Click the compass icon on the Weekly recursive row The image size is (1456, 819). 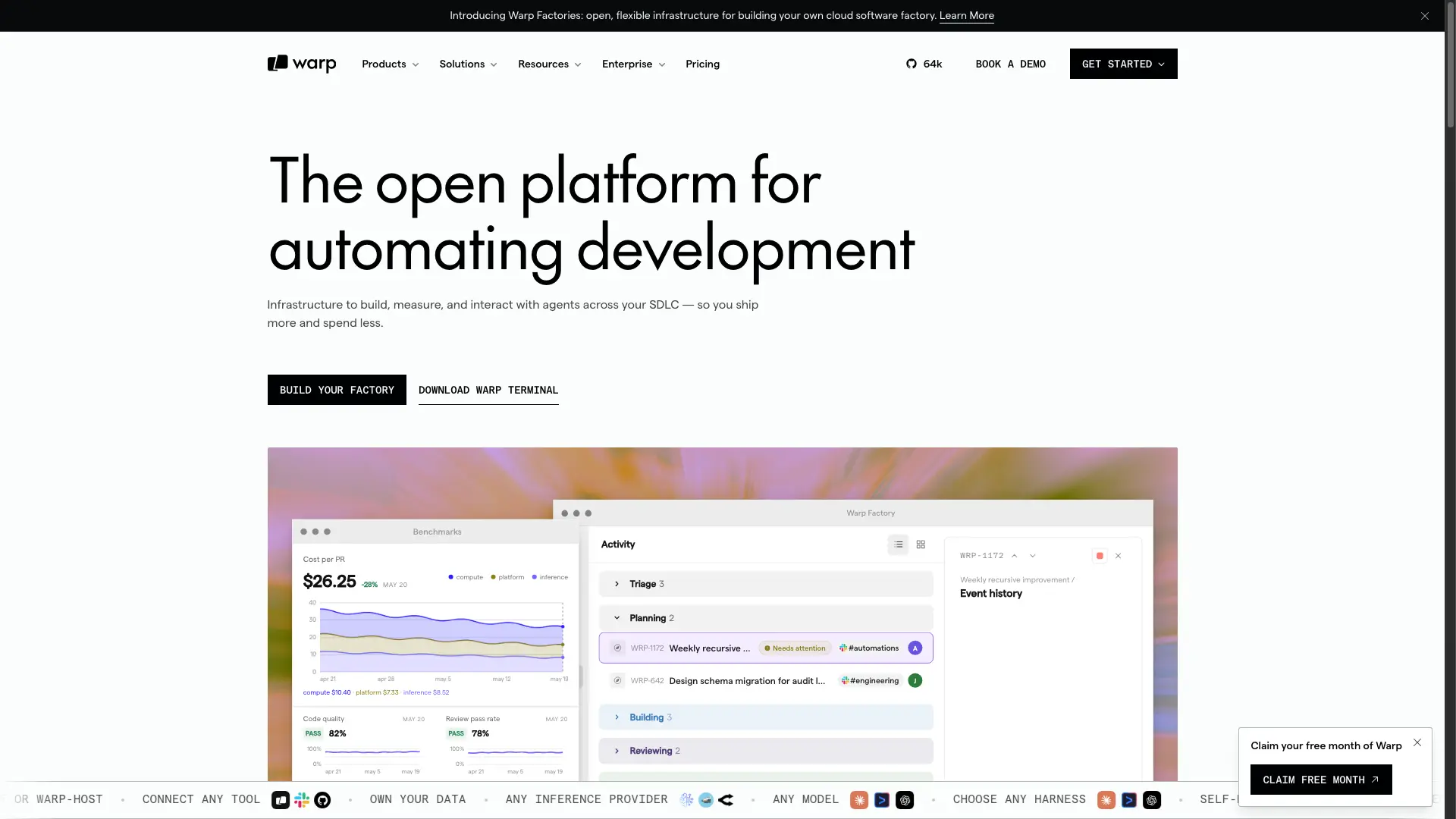click(x=617, y=648)
